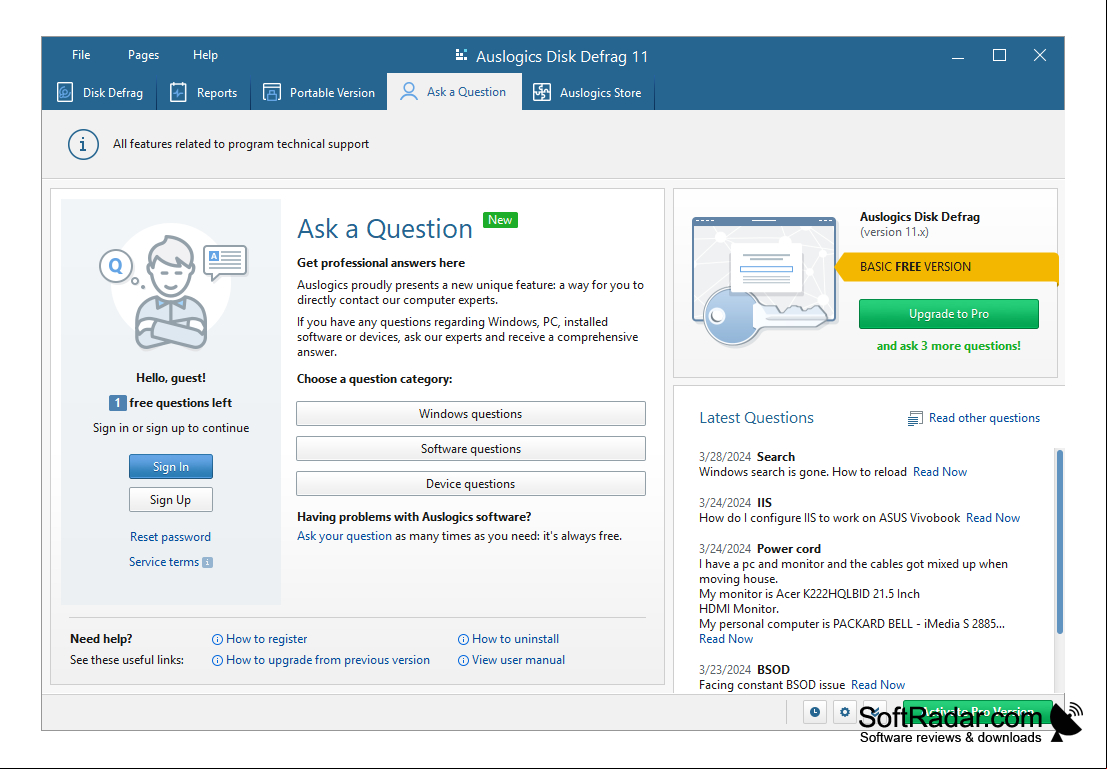Switch to the Reports tab
Screen dimensions: 1107x769
203,93
